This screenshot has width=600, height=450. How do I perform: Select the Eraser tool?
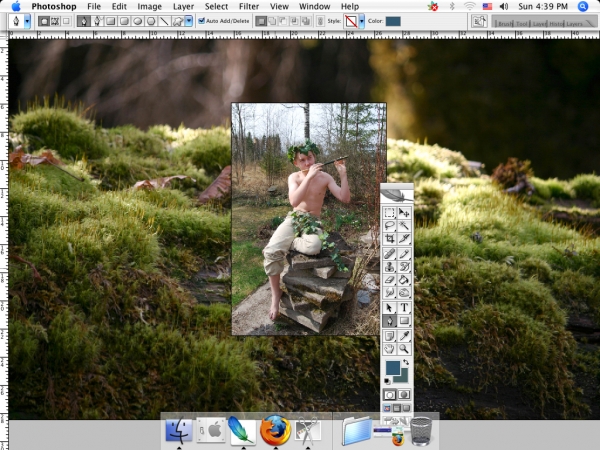point(390,280)
